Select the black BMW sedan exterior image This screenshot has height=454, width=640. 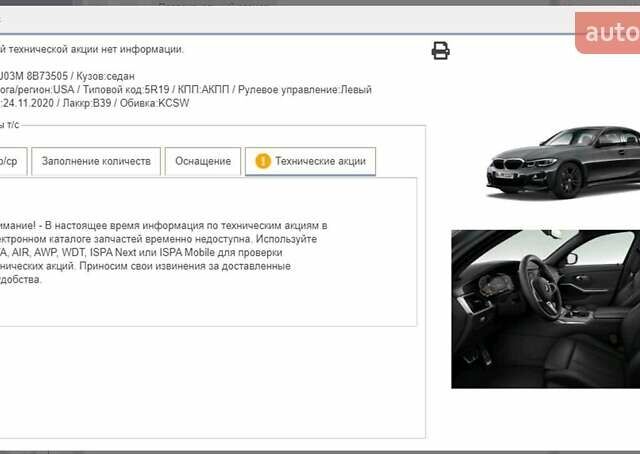[x=563, y=162]
